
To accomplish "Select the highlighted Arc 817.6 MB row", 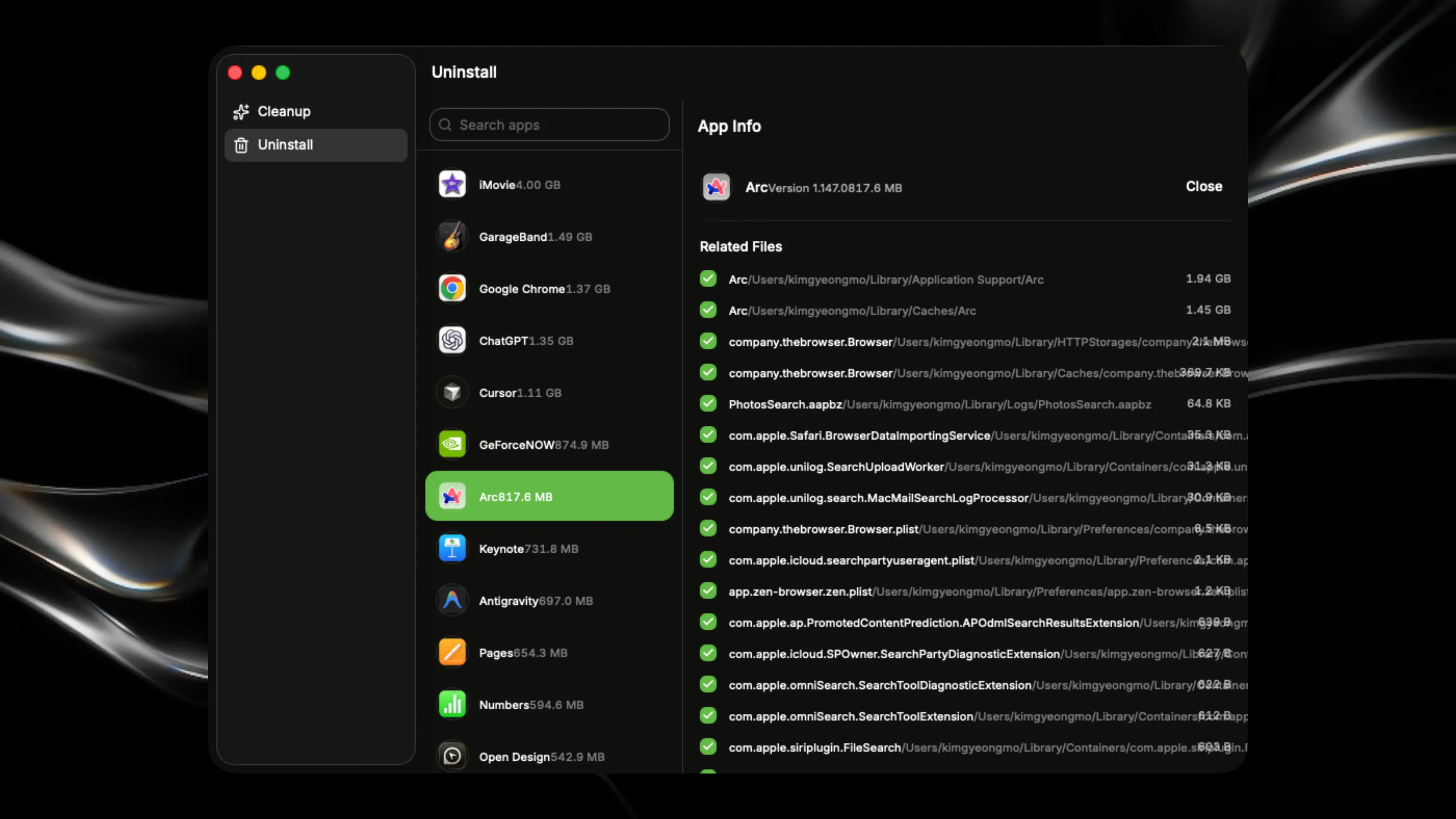I will [549, 495].
